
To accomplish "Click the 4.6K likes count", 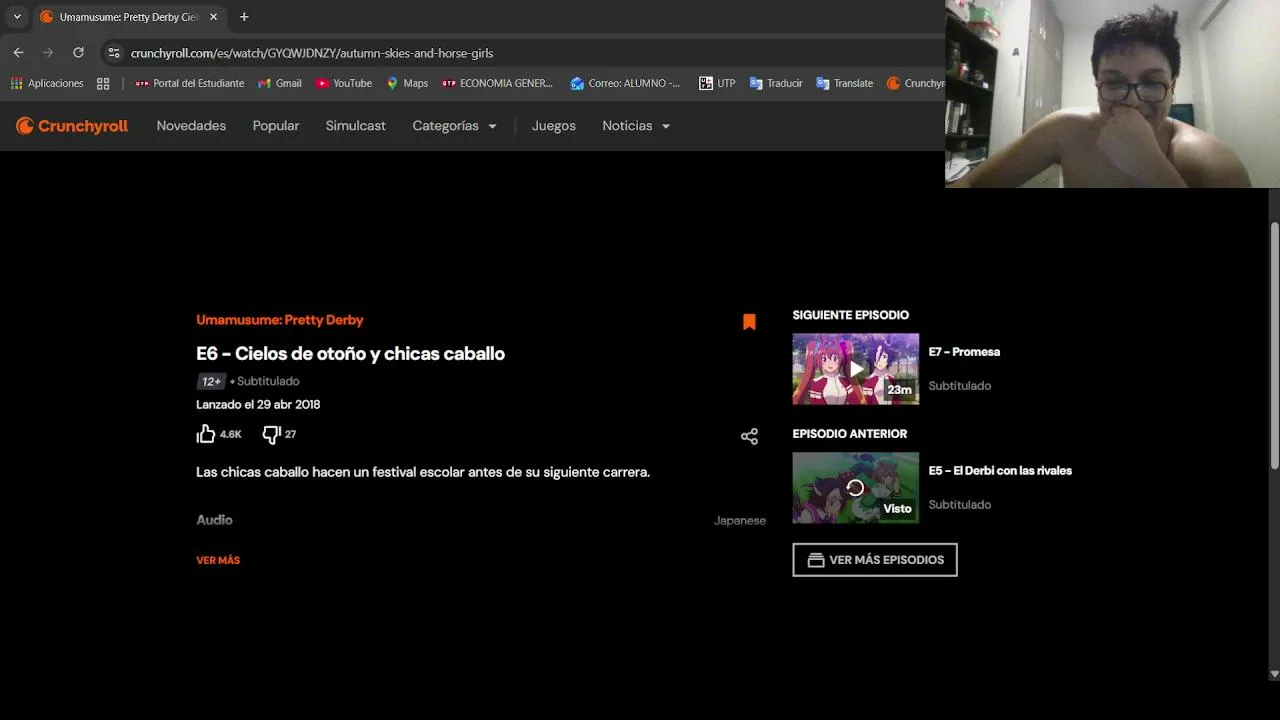I will (x=231, y=435).
